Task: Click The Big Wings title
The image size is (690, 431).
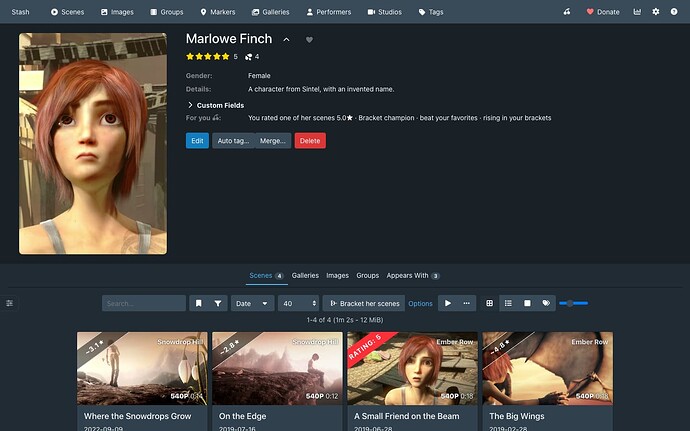Action: tap(517, 416)
